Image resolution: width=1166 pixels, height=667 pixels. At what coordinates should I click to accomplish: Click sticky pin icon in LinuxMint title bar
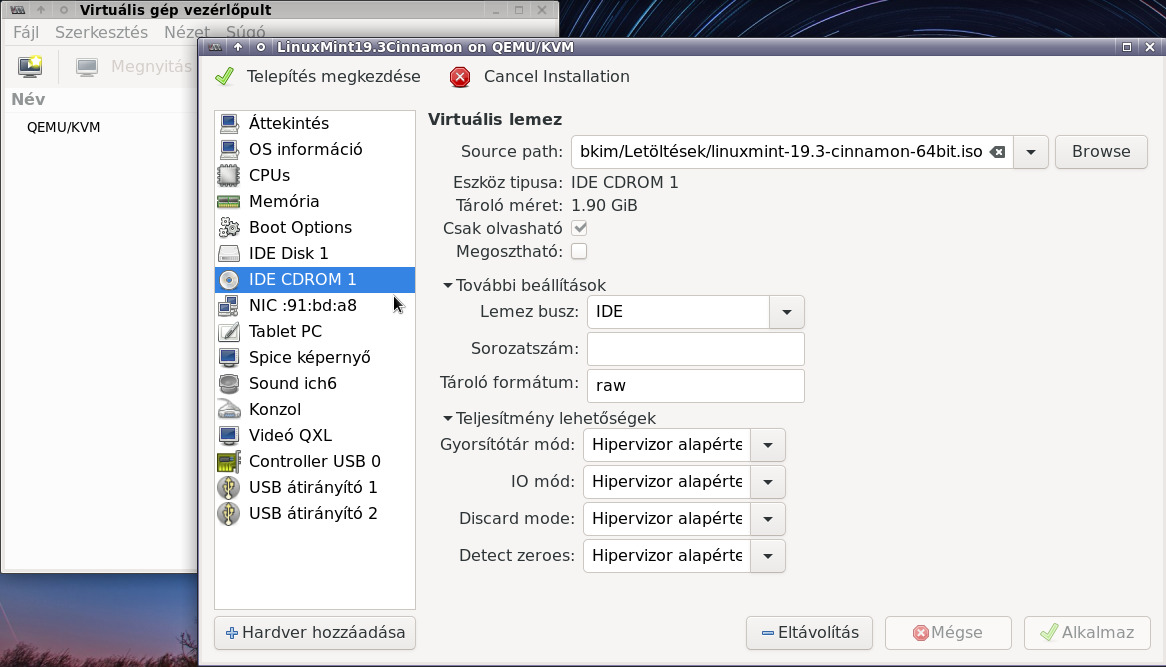(x=261, y=48)
